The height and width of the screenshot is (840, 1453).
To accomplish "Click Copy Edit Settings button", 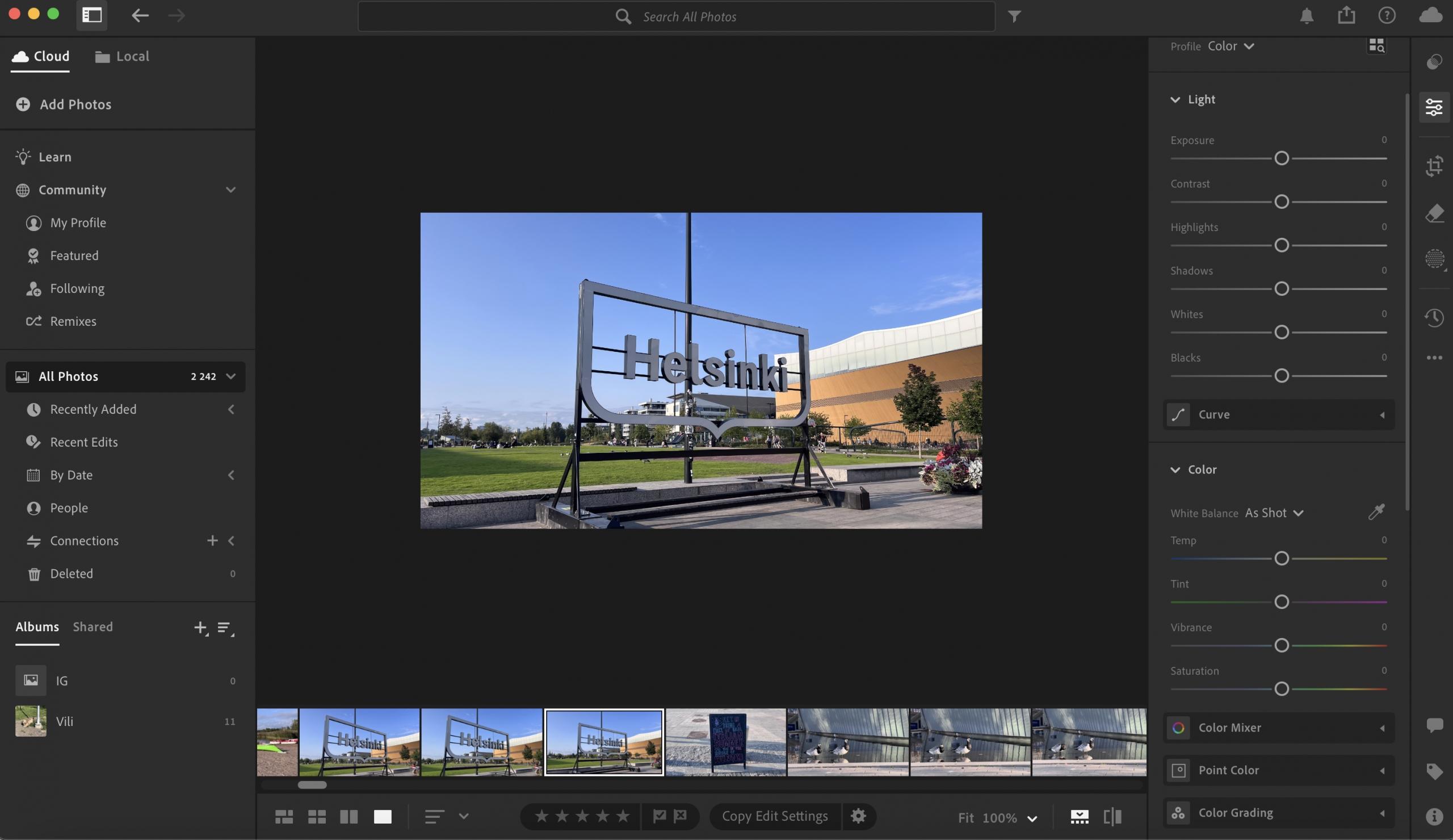I will pyautogui.click(x=774, y=816).
